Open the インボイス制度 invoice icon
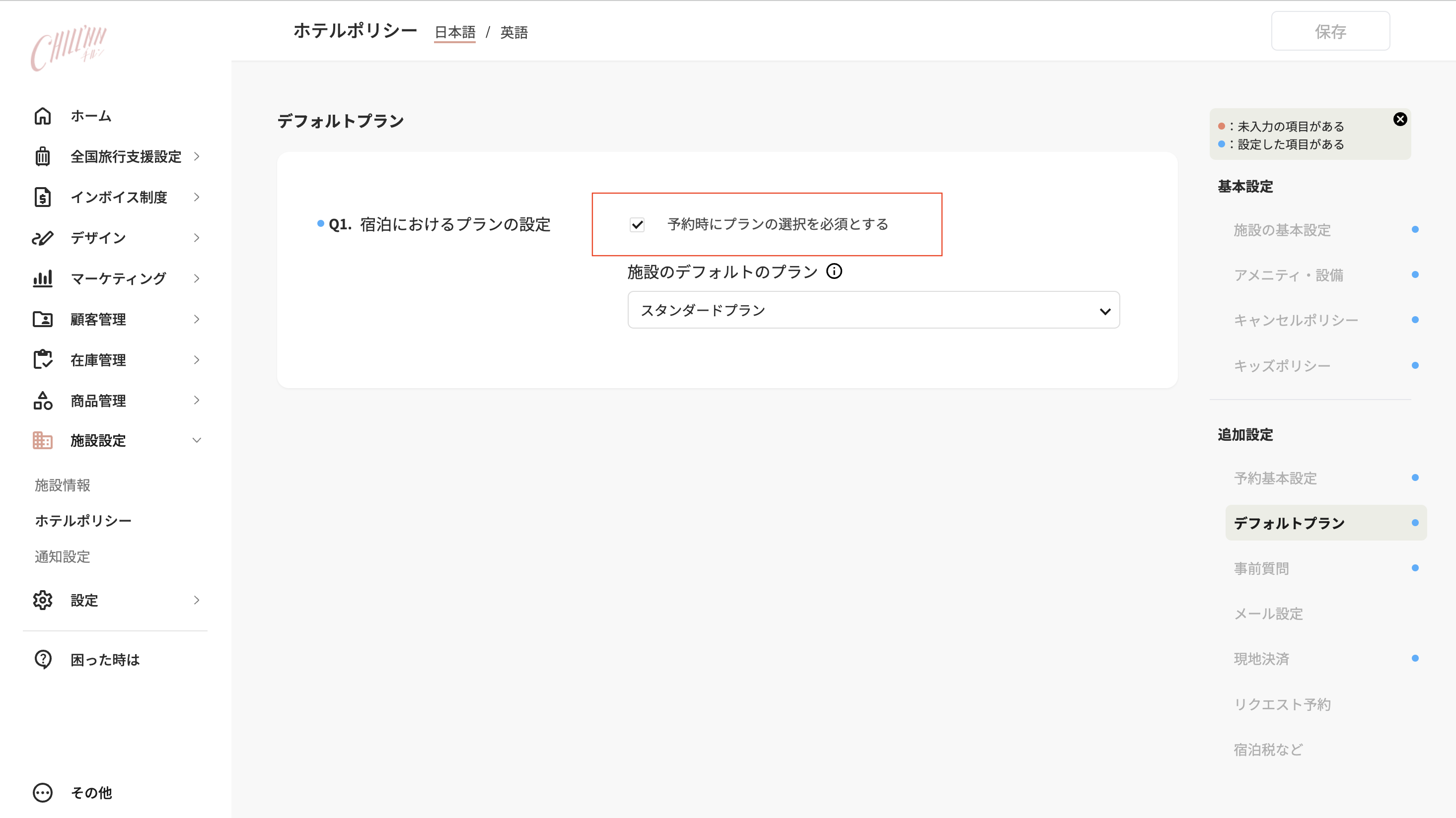 [43, 197]
